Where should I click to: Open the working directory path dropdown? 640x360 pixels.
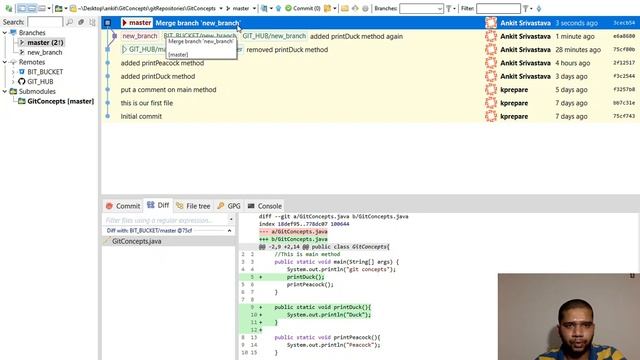(x=221, y=9)
